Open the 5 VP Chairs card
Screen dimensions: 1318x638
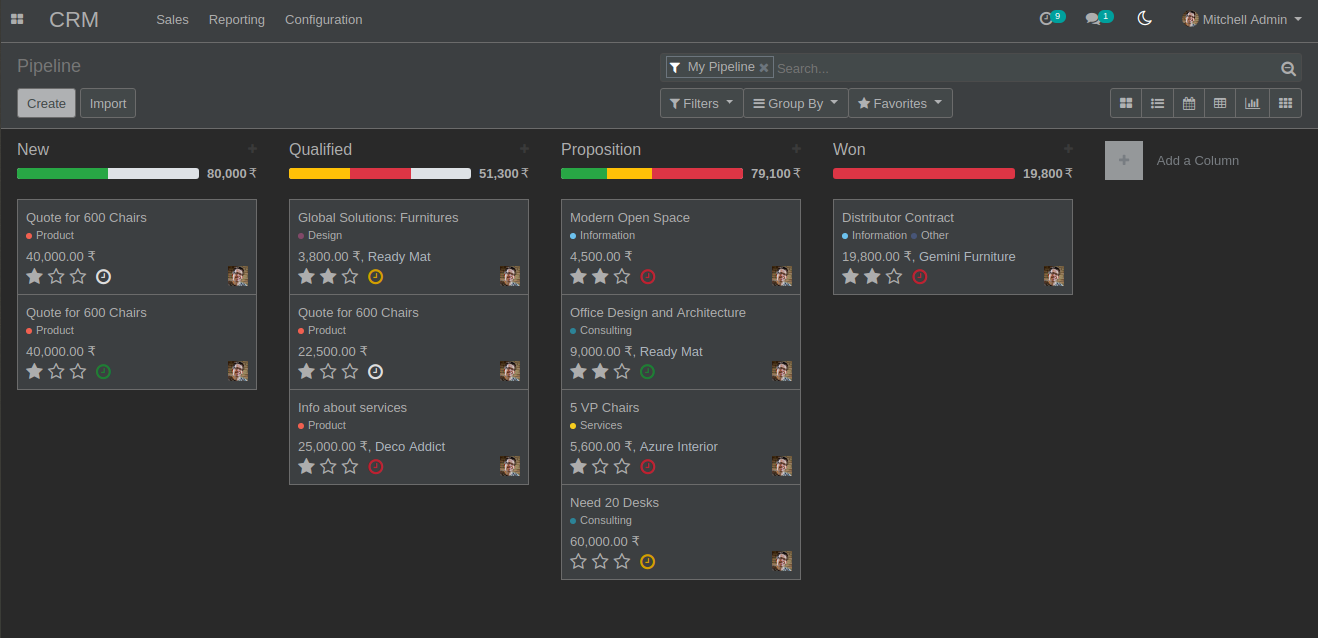(680, 437)
